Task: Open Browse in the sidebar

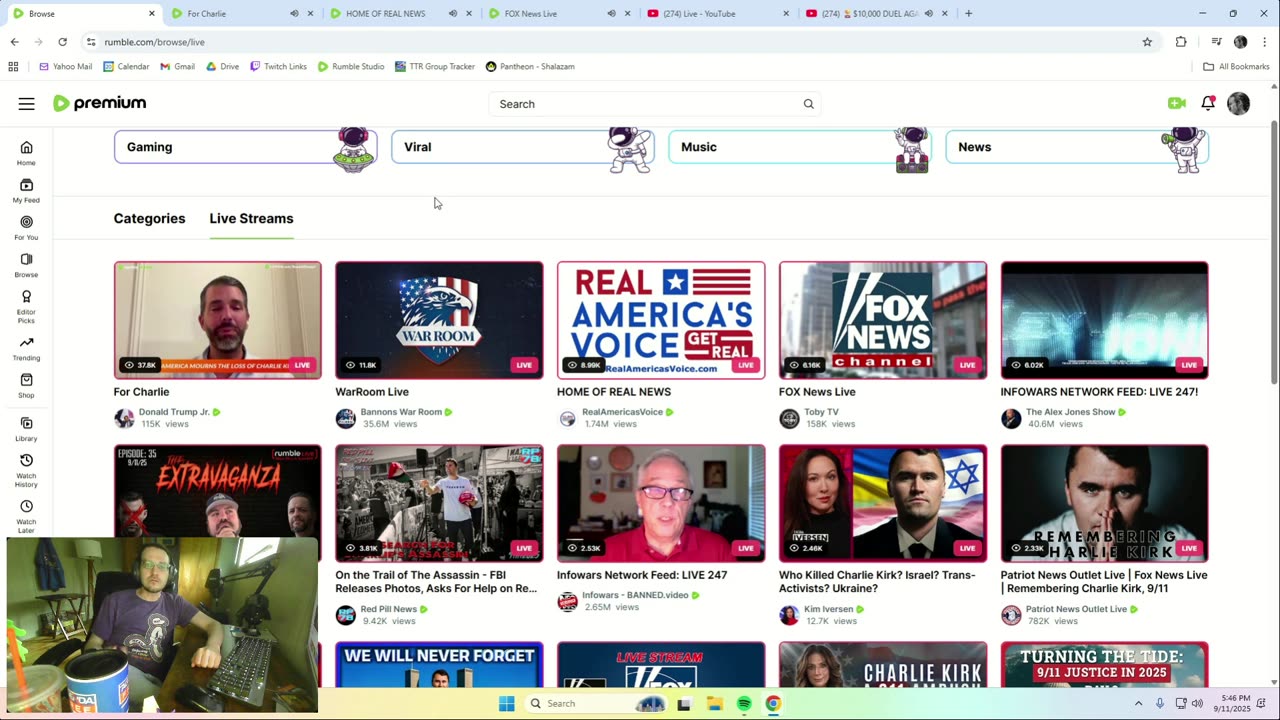Action: click(x=26, y=265)
